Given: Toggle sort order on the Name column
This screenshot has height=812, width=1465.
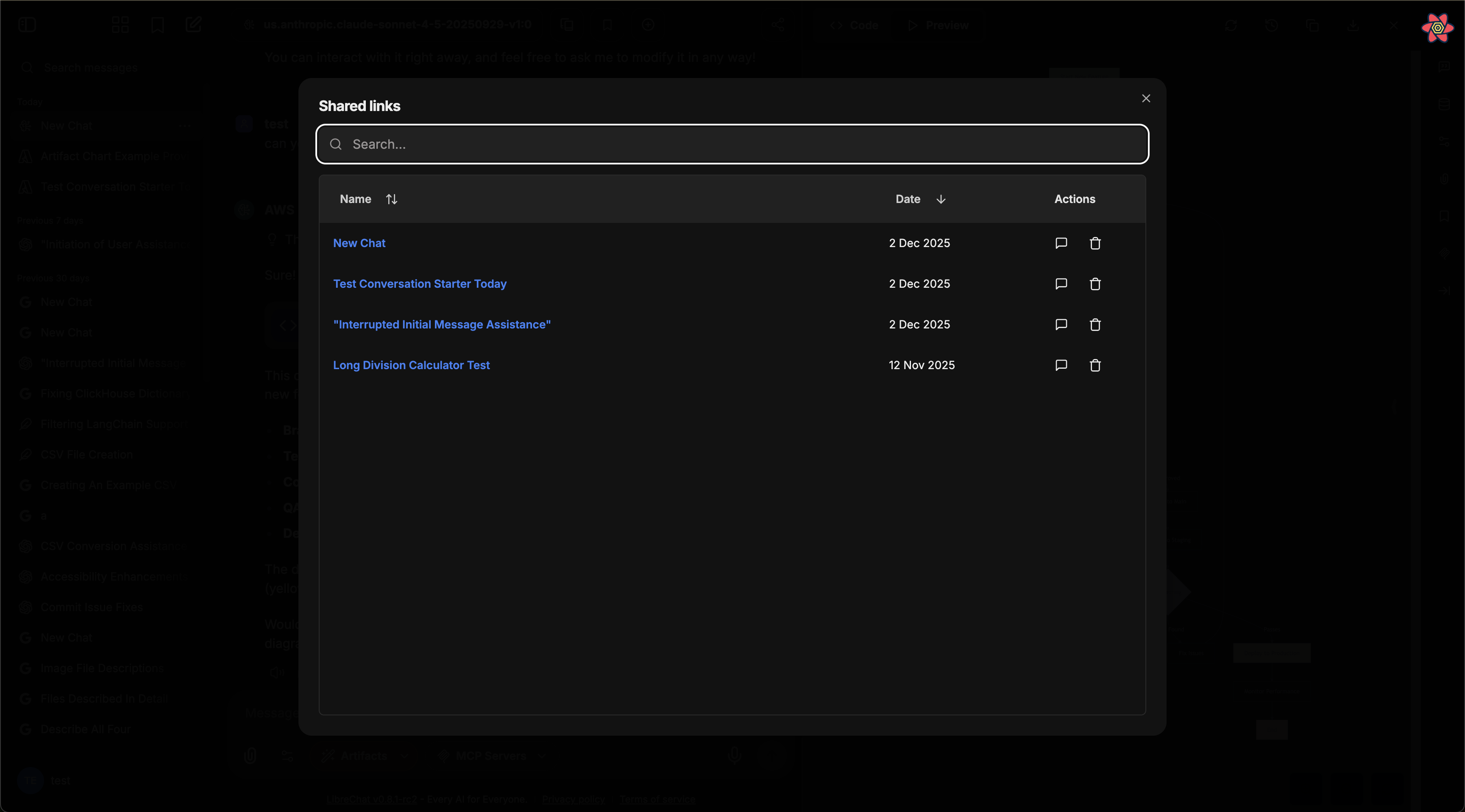Looking at the screenshot, I should click(391, 199).
